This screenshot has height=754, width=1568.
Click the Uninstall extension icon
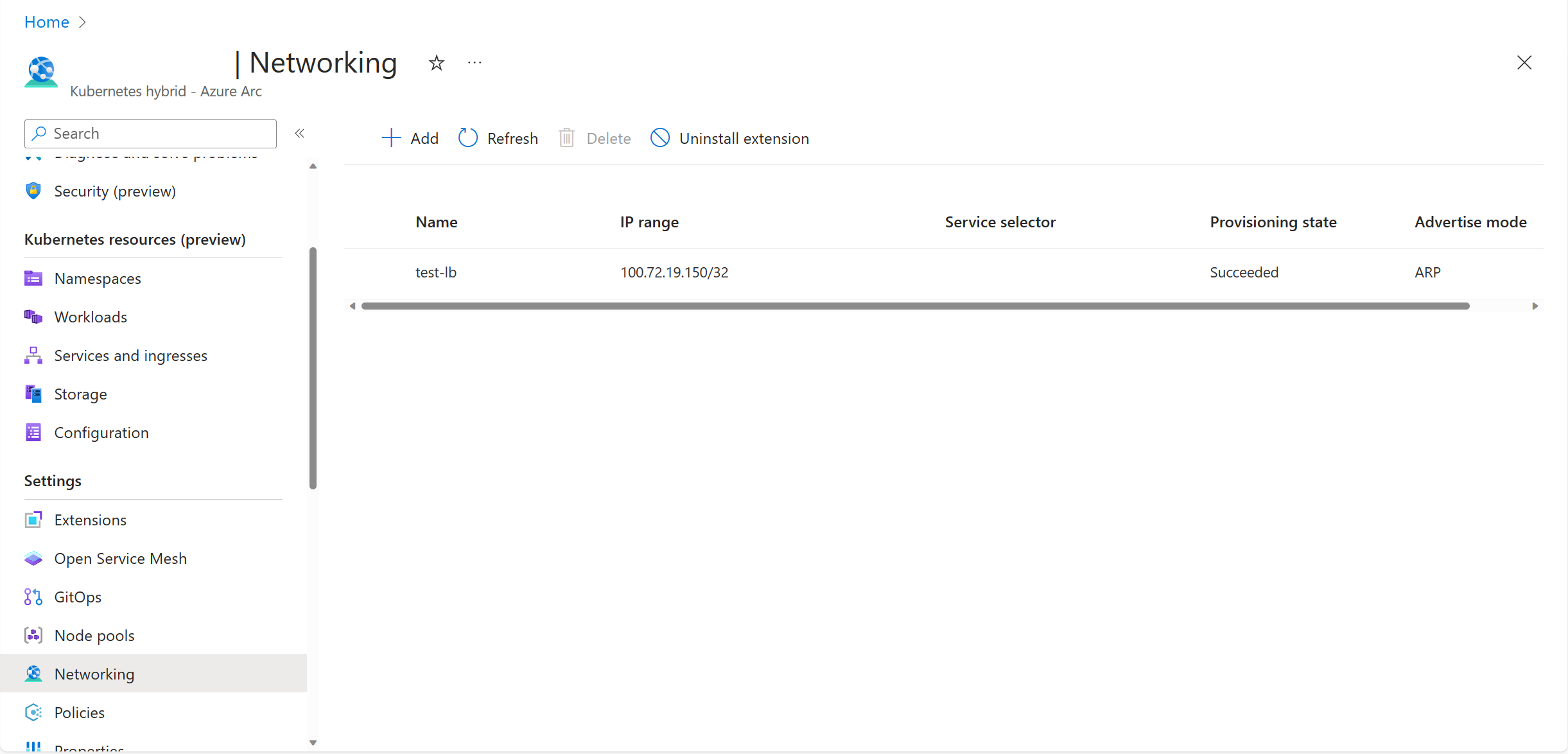point(660,138)
